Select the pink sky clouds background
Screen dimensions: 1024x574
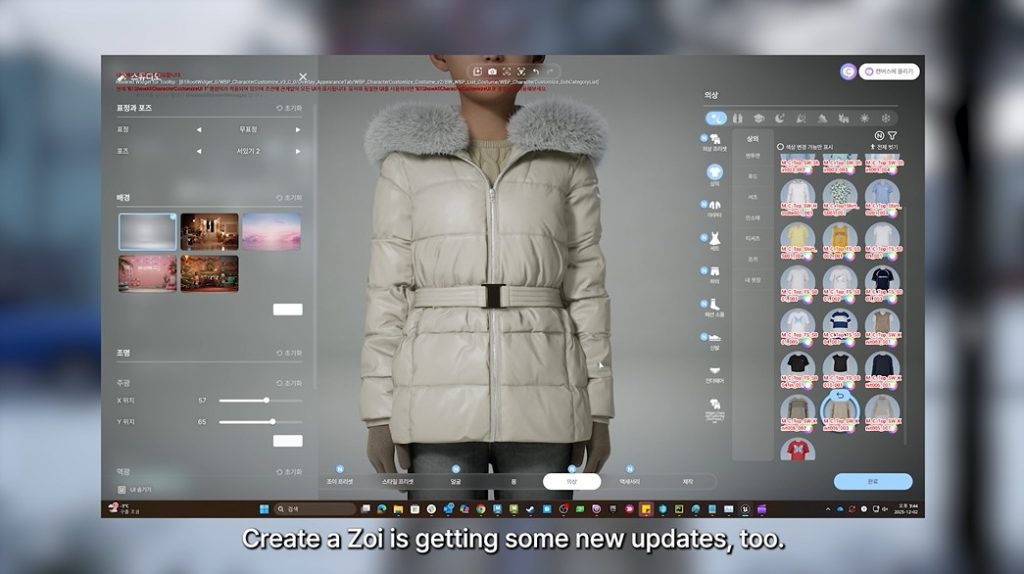pos(271,232)
